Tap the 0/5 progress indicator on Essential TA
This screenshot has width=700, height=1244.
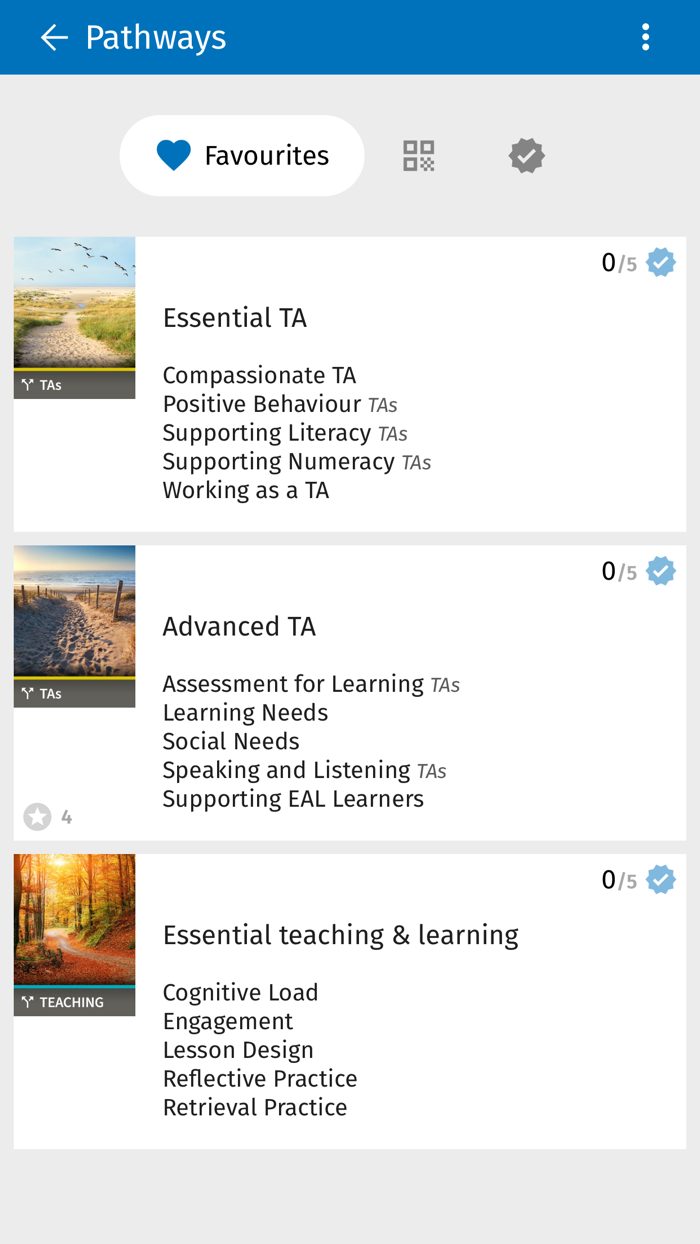pos(617,261)
